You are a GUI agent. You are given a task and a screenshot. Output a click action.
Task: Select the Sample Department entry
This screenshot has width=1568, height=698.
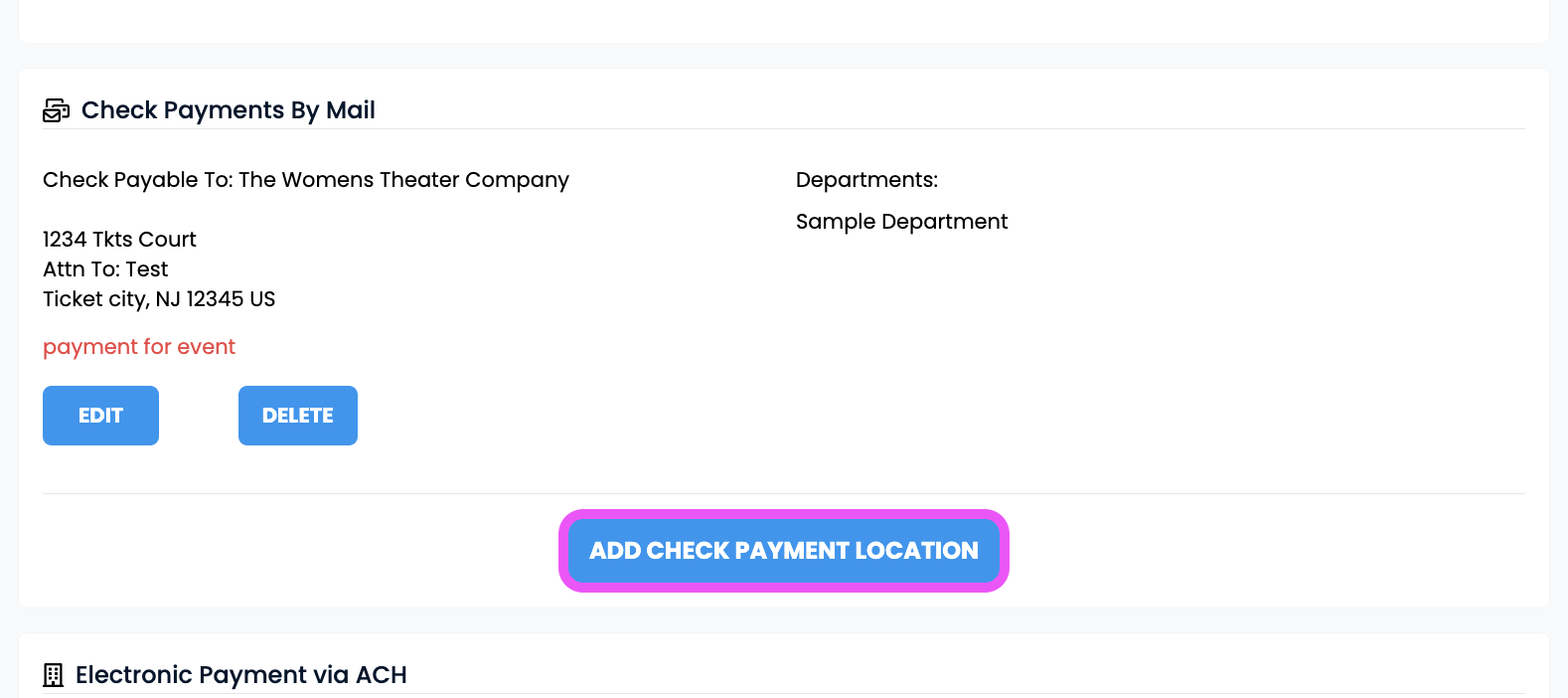click(x=901, y=222)
